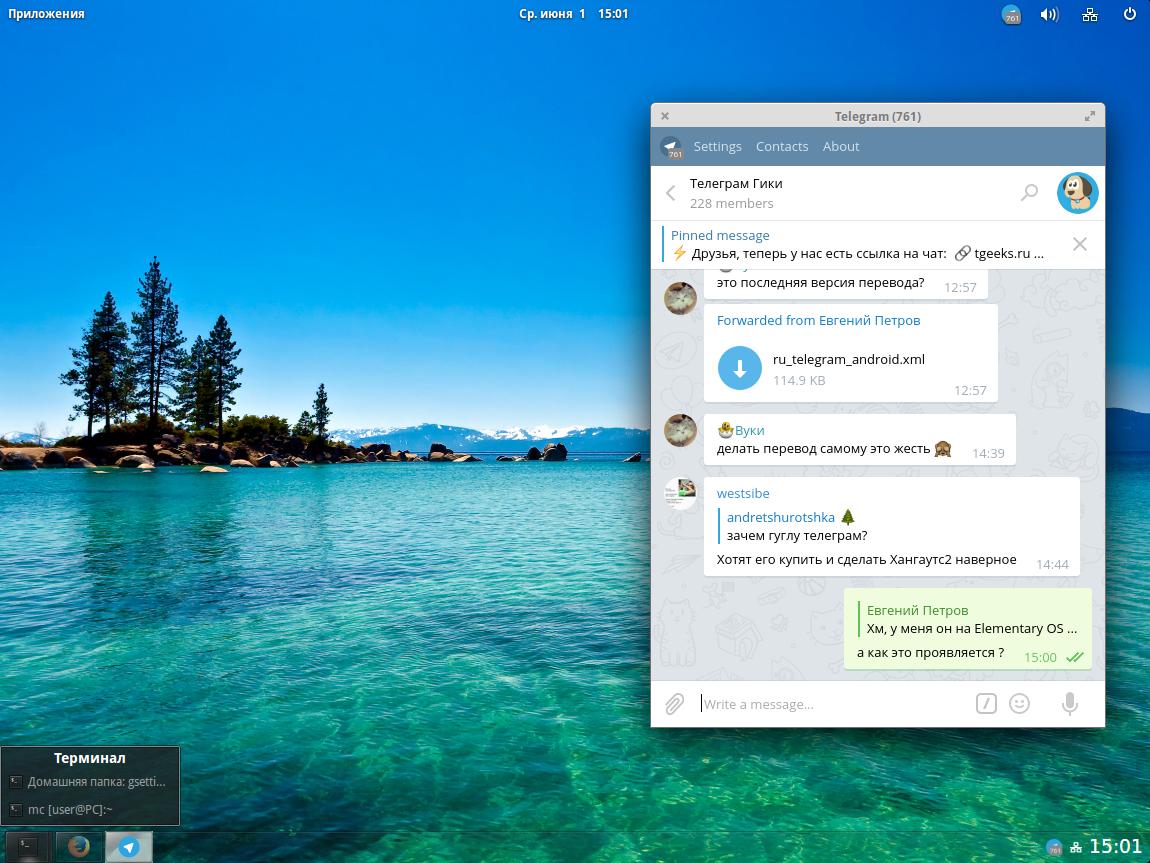Screen dimensions: 1150x863
Task: Switch to Firefox in taskbar
Action: (78, 847)
